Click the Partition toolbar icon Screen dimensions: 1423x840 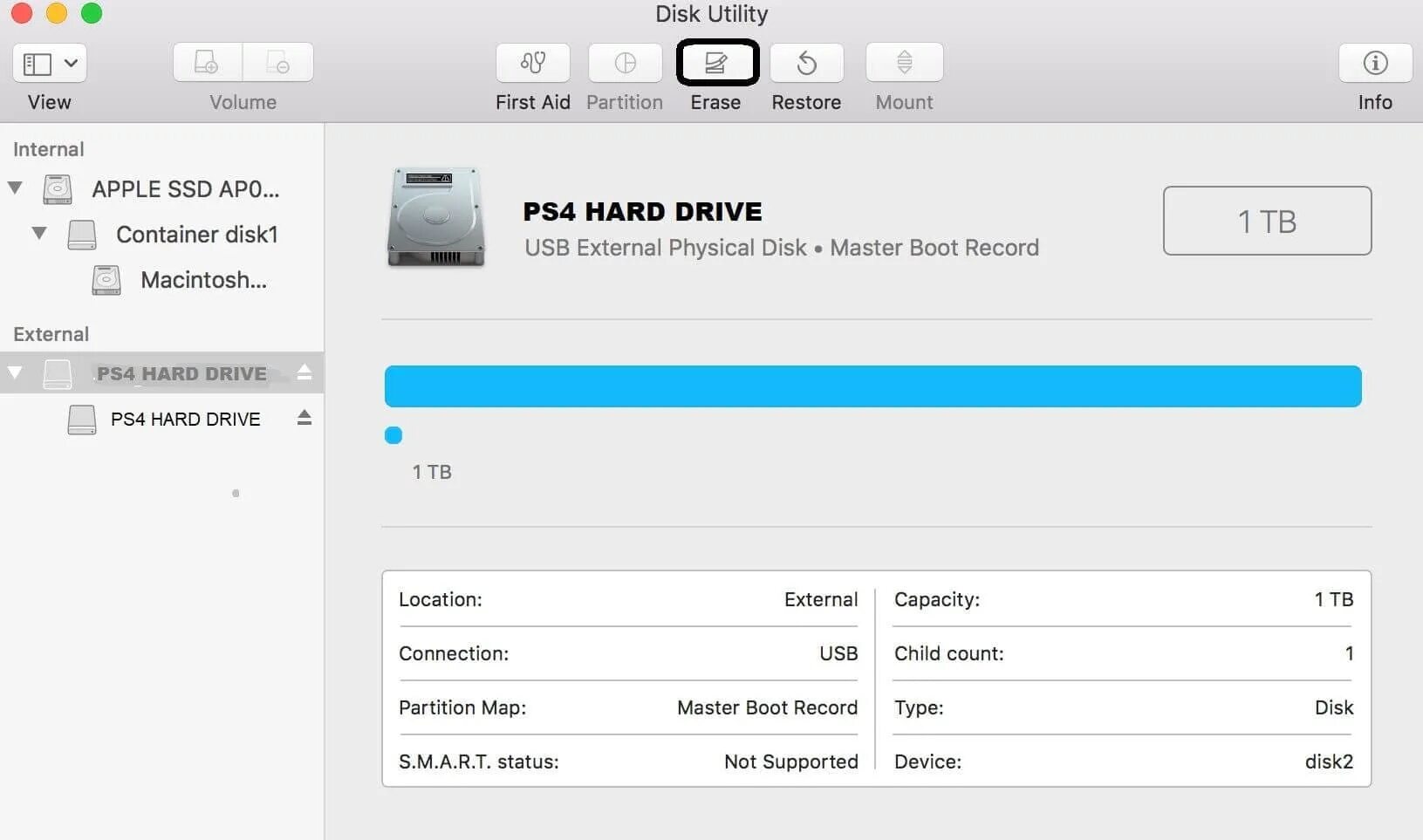(x=626, y=63)
